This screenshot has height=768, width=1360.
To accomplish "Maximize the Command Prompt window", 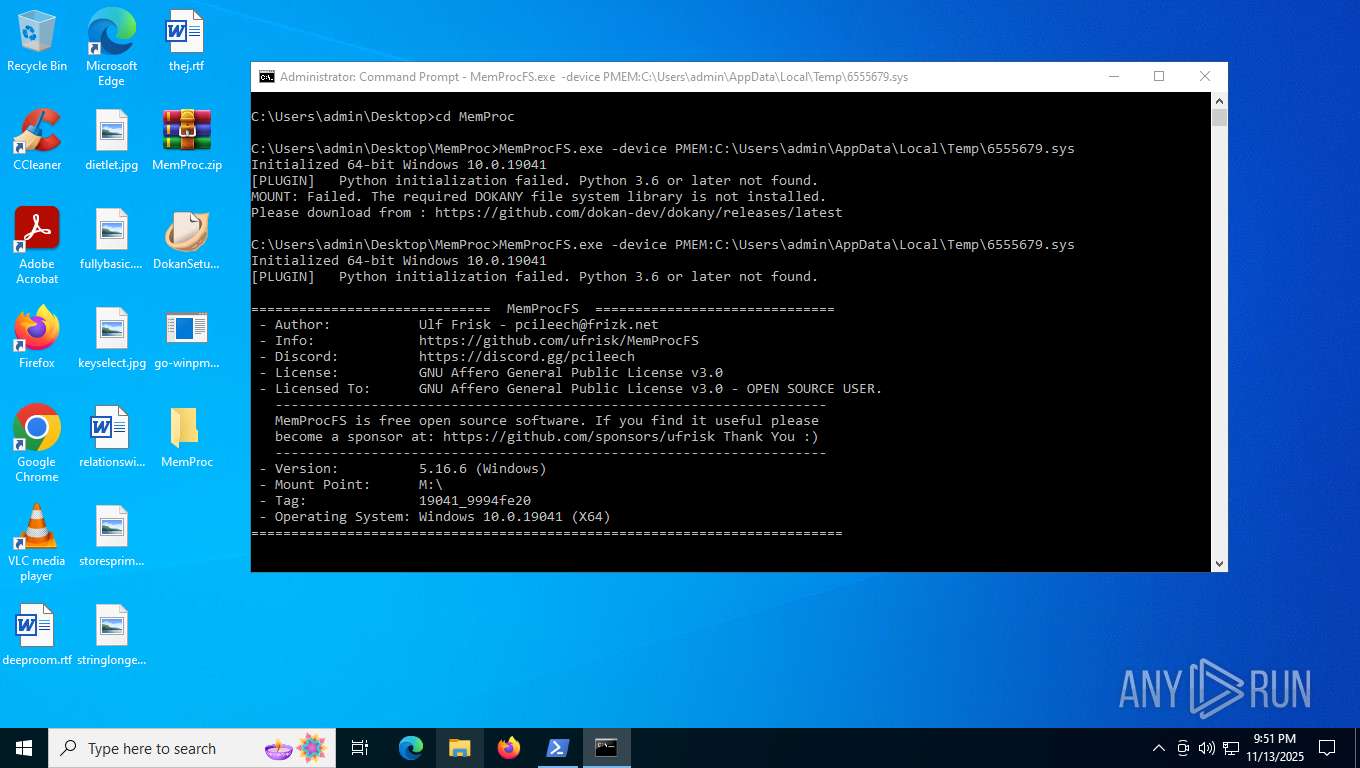I will click(x=1159, y=77).
